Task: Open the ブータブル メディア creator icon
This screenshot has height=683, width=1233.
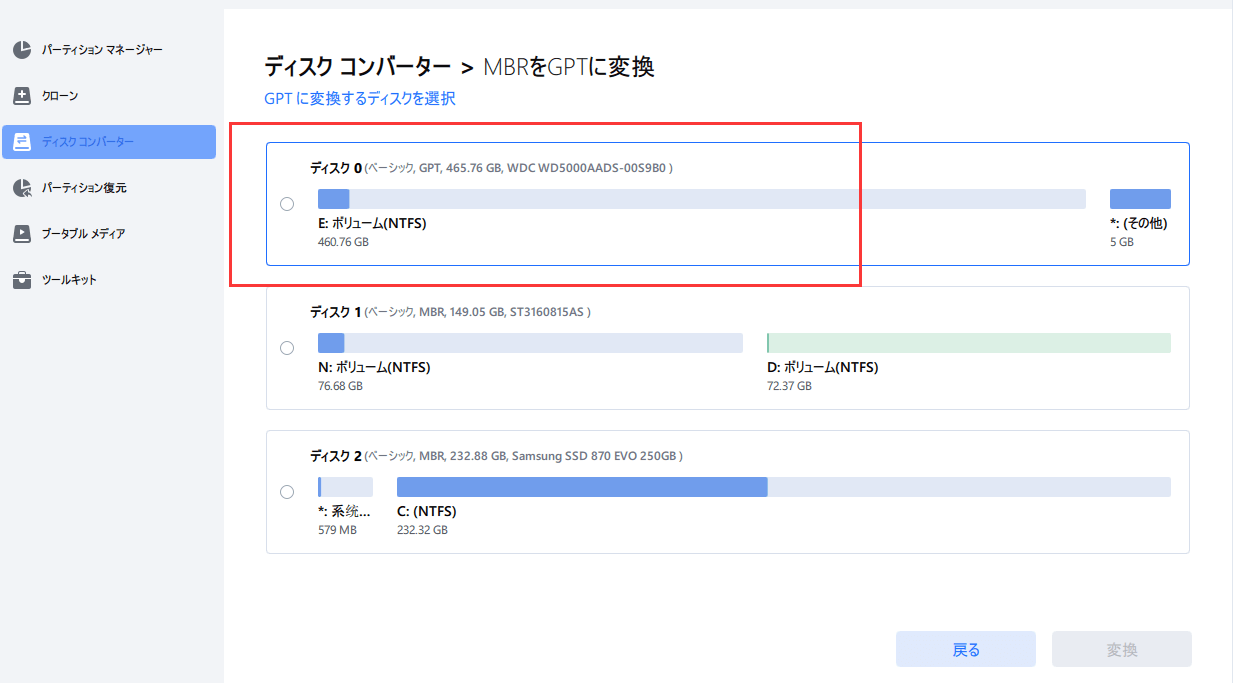Action: tap(20, 233)
